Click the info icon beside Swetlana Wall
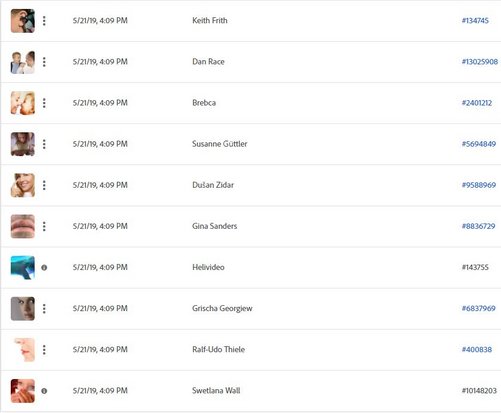501x413 pixels. (44, 391)
